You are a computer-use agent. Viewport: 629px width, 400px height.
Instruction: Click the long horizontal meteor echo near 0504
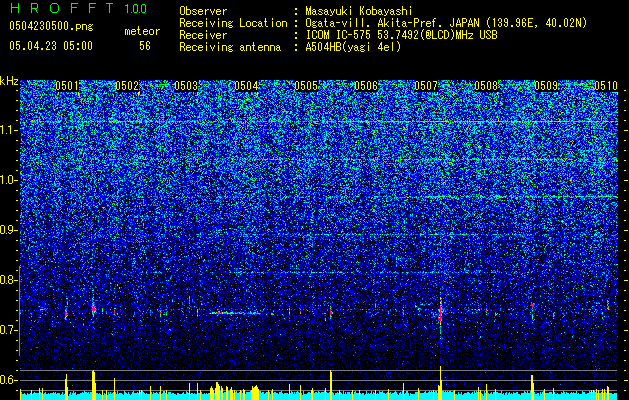pos(235,313)
